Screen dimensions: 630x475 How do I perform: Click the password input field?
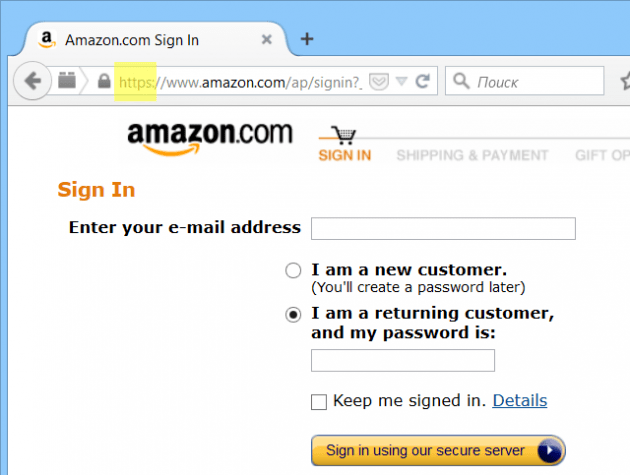pos(403,360)
